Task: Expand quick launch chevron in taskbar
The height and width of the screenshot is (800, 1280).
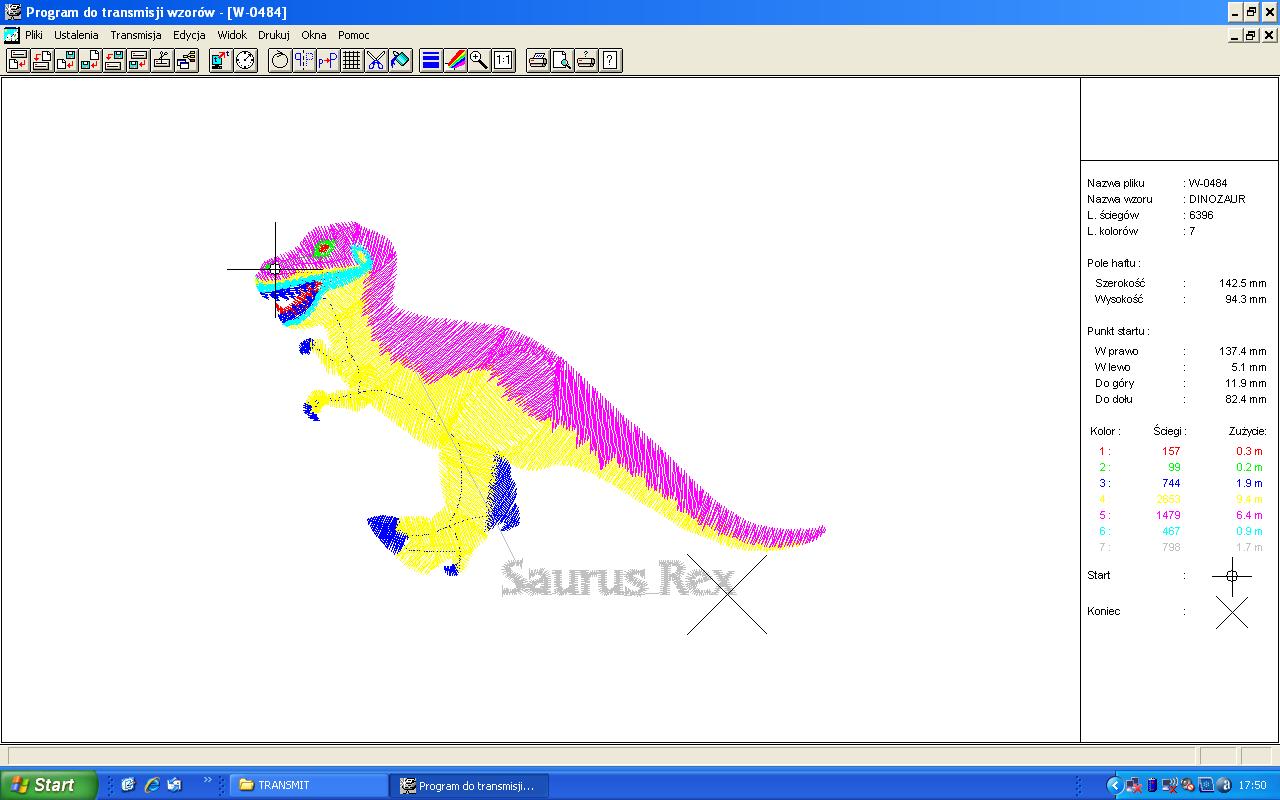Action: (208, 780)
